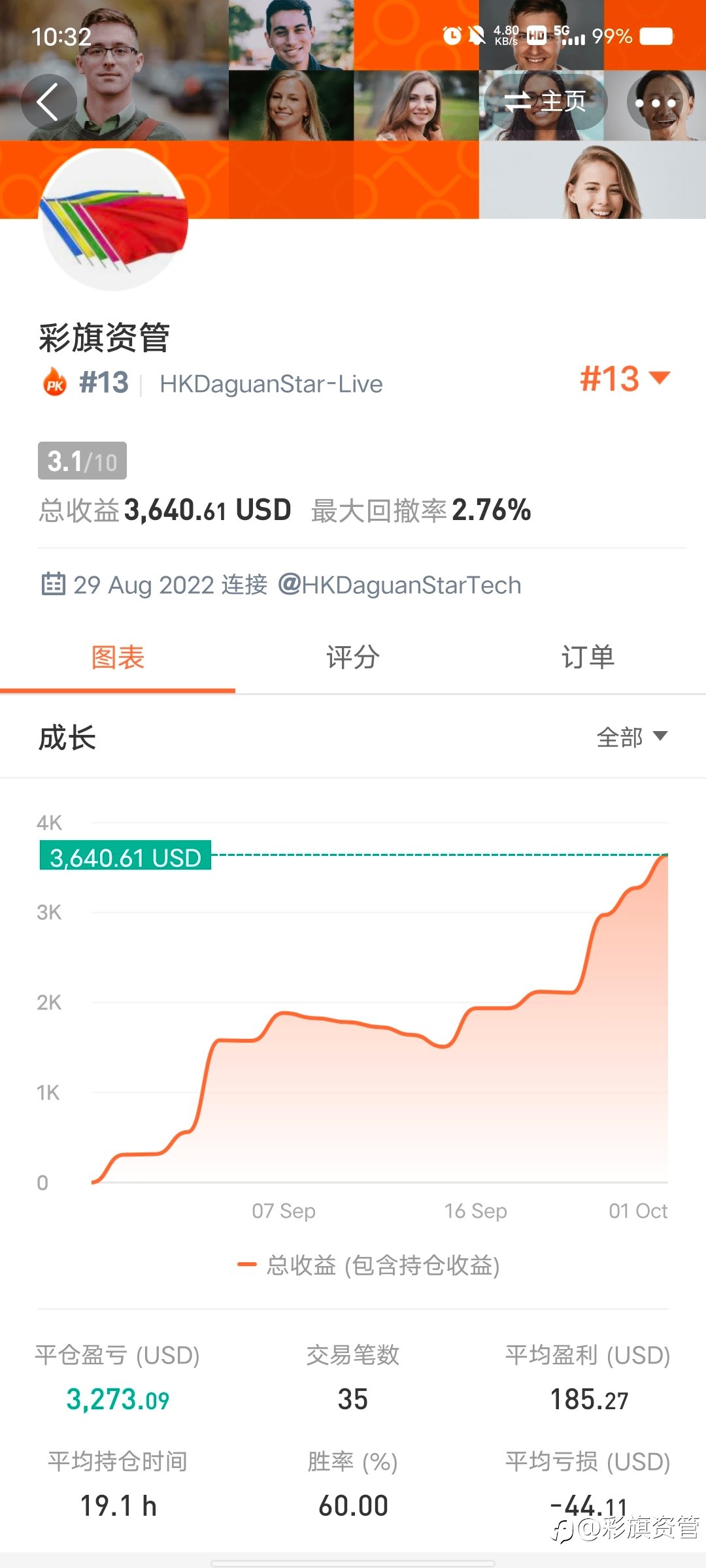This screenshot has height=1568, width=706.
Task: Tap the PK flame badge icon
Action: coord(55,382)
